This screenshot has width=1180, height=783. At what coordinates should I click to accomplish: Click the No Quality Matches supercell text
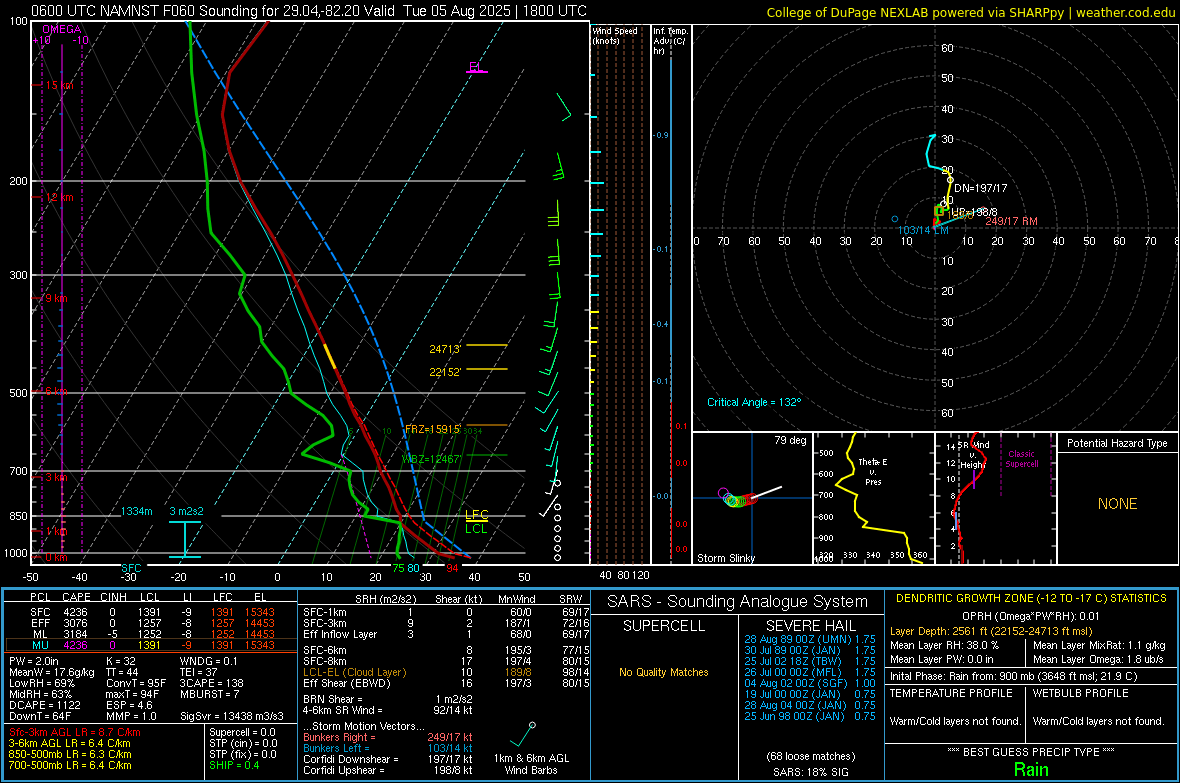(664, 672)
